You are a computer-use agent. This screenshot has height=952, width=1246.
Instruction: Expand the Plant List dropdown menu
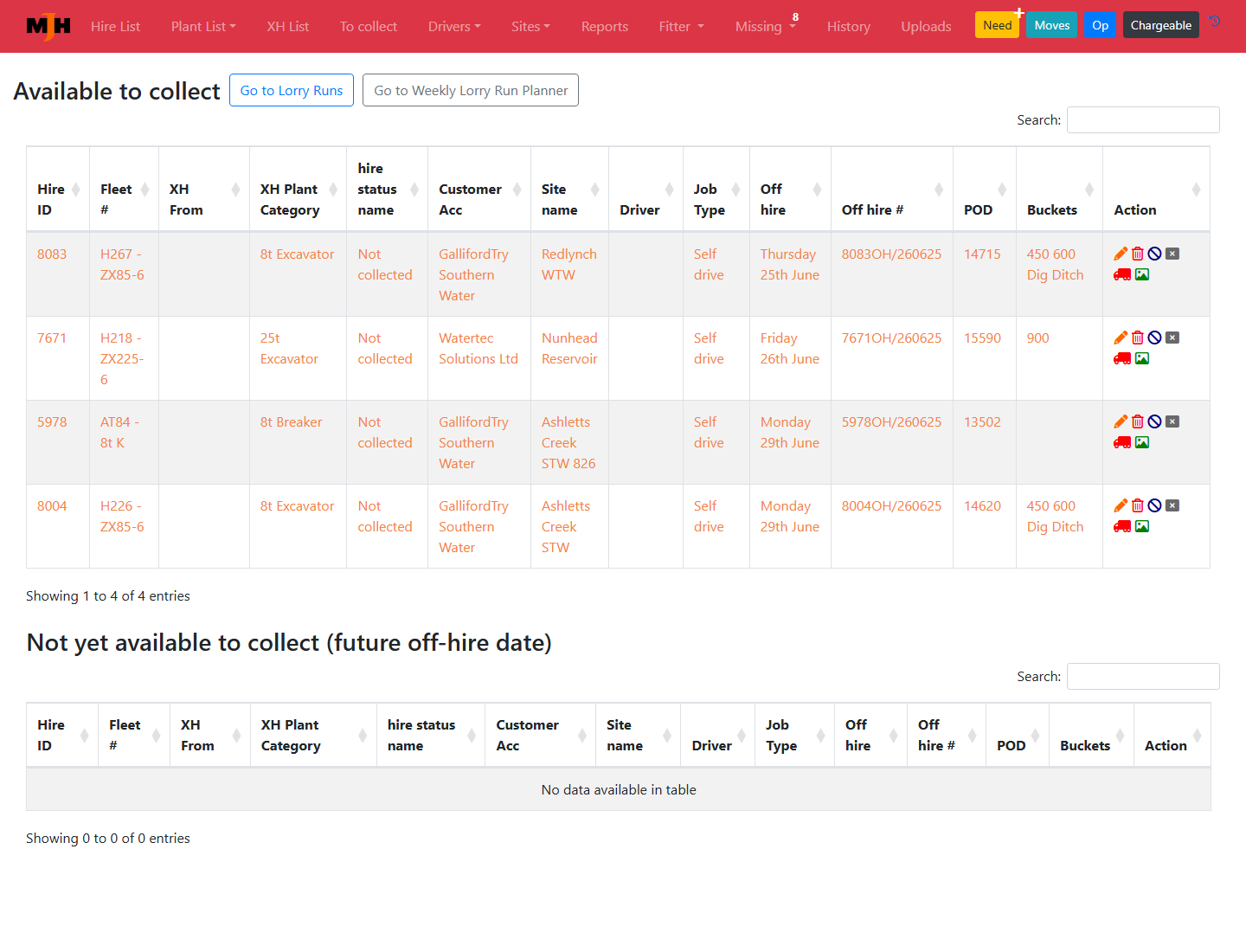pos(203,26)
